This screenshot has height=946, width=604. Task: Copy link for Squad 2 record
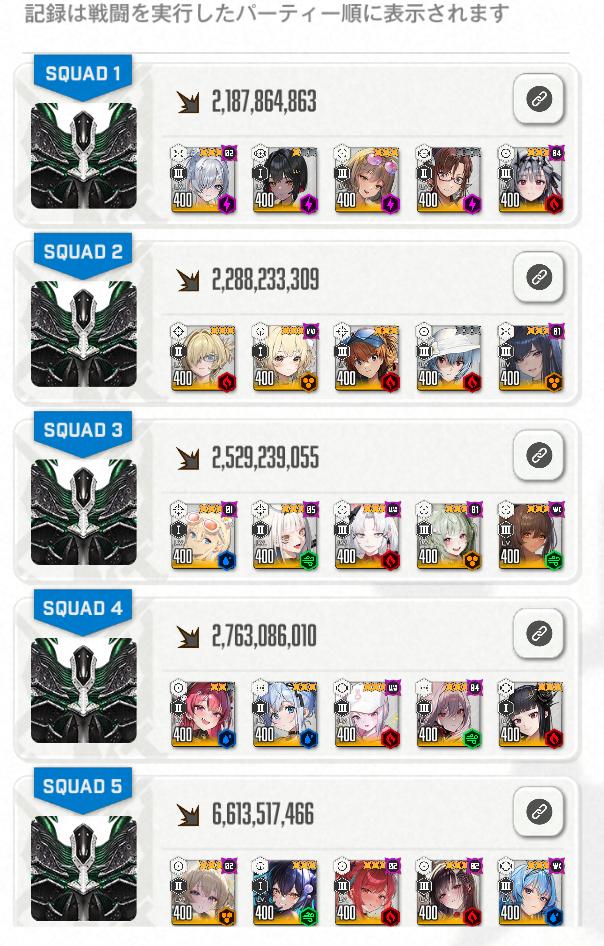pos(539,277)
